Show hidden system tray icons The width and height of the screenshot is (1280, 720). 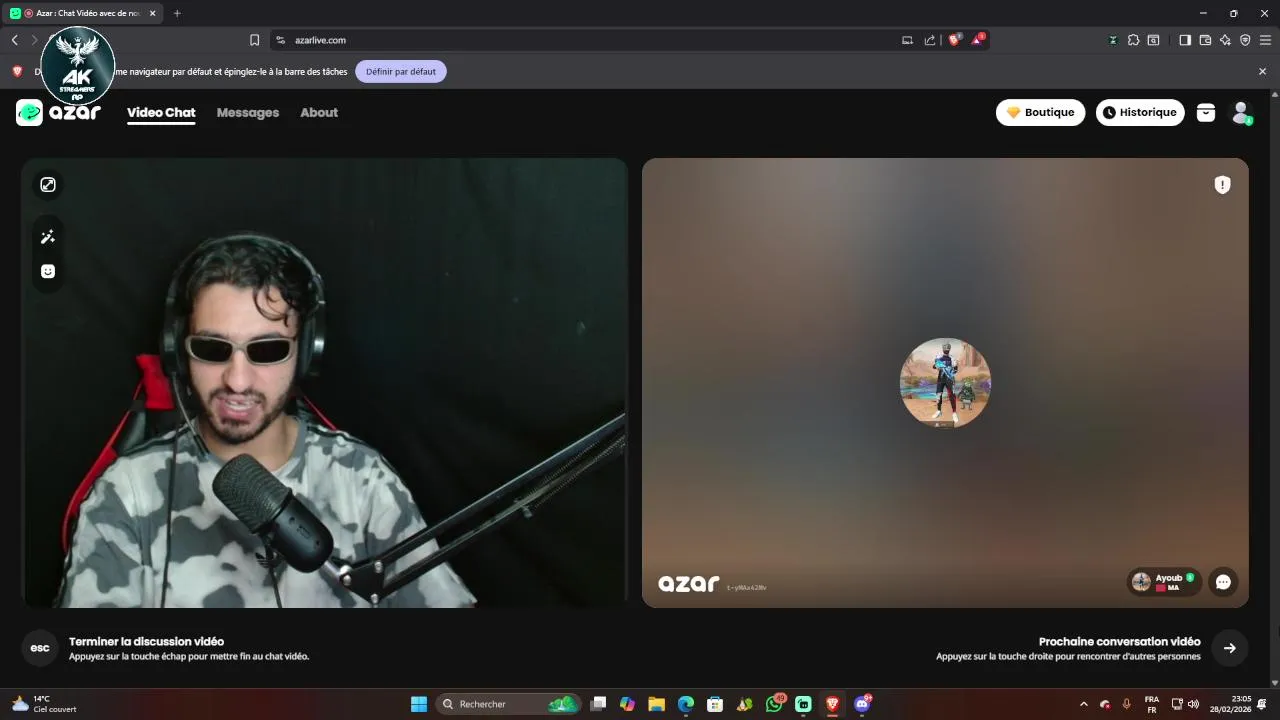1083,704
